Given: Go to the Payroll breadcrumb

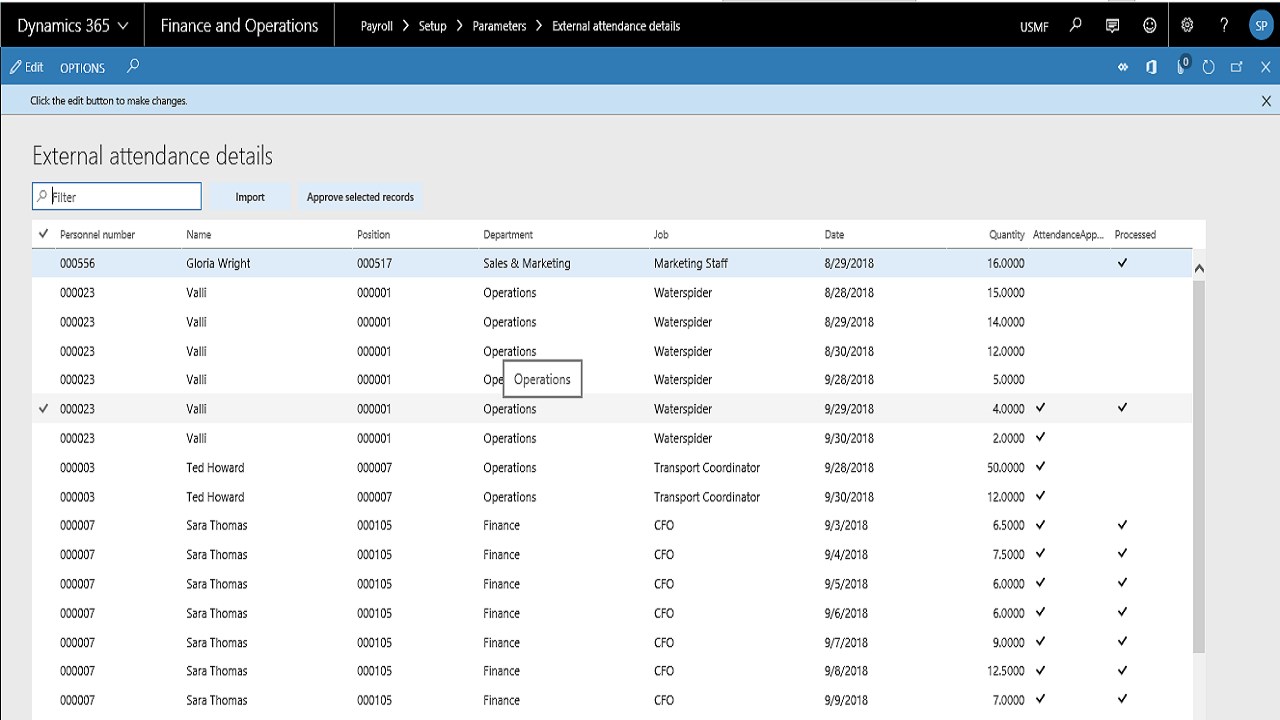Looking at the screenshot, I should point(376,26).
